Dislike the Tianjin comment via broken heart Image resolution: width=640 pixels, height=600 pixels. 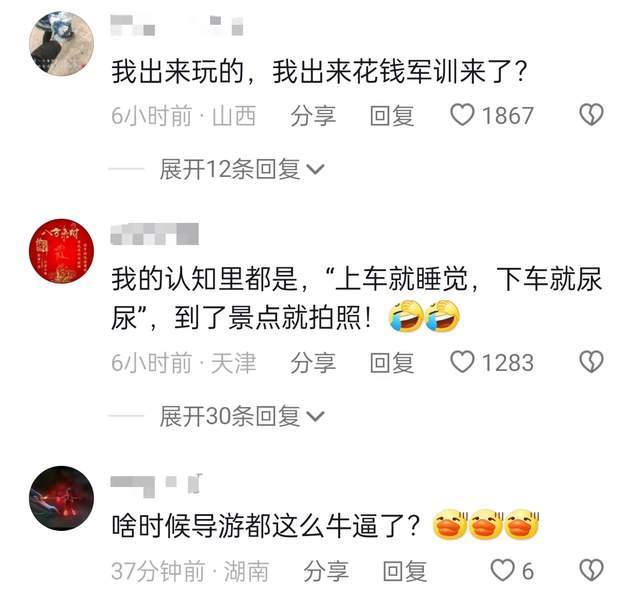[591, 362]
